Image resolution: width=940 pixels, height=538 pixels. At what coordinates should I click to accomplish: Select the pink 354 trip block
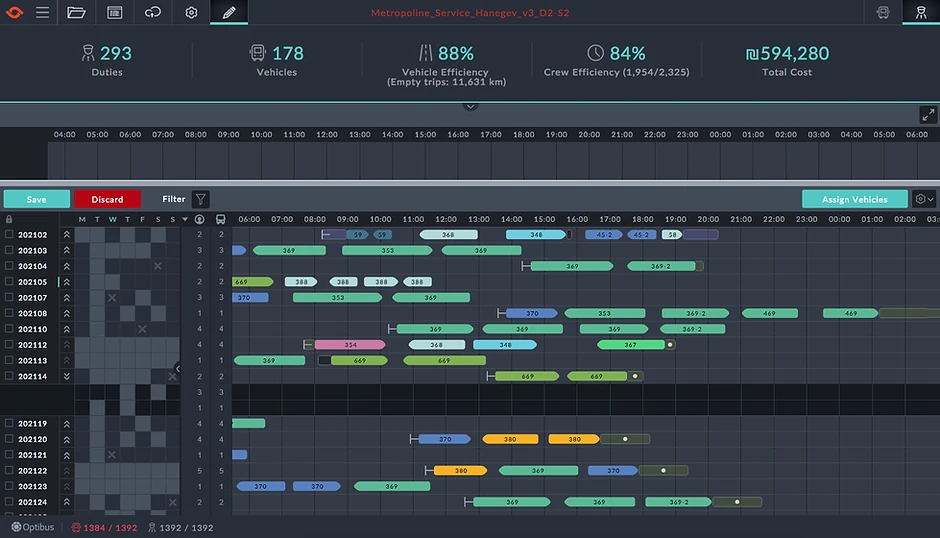[350, 345]
